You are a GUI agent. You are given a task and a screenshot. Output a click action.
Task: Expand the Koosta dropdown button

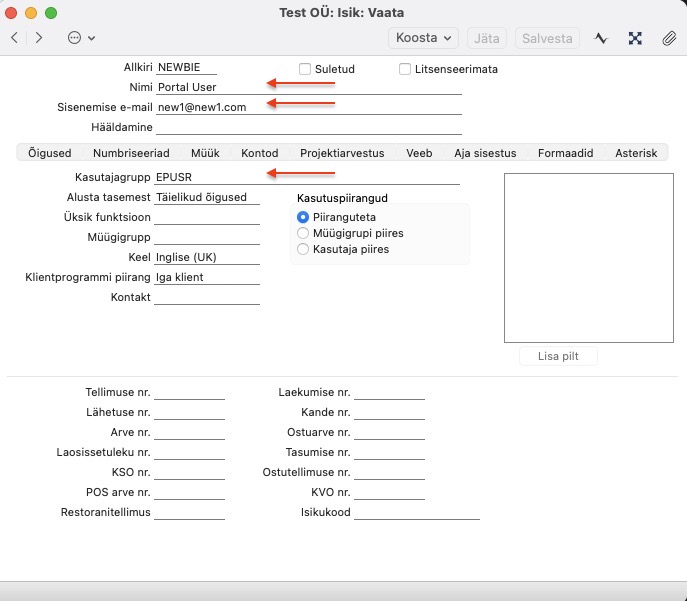tap(423, 38)
